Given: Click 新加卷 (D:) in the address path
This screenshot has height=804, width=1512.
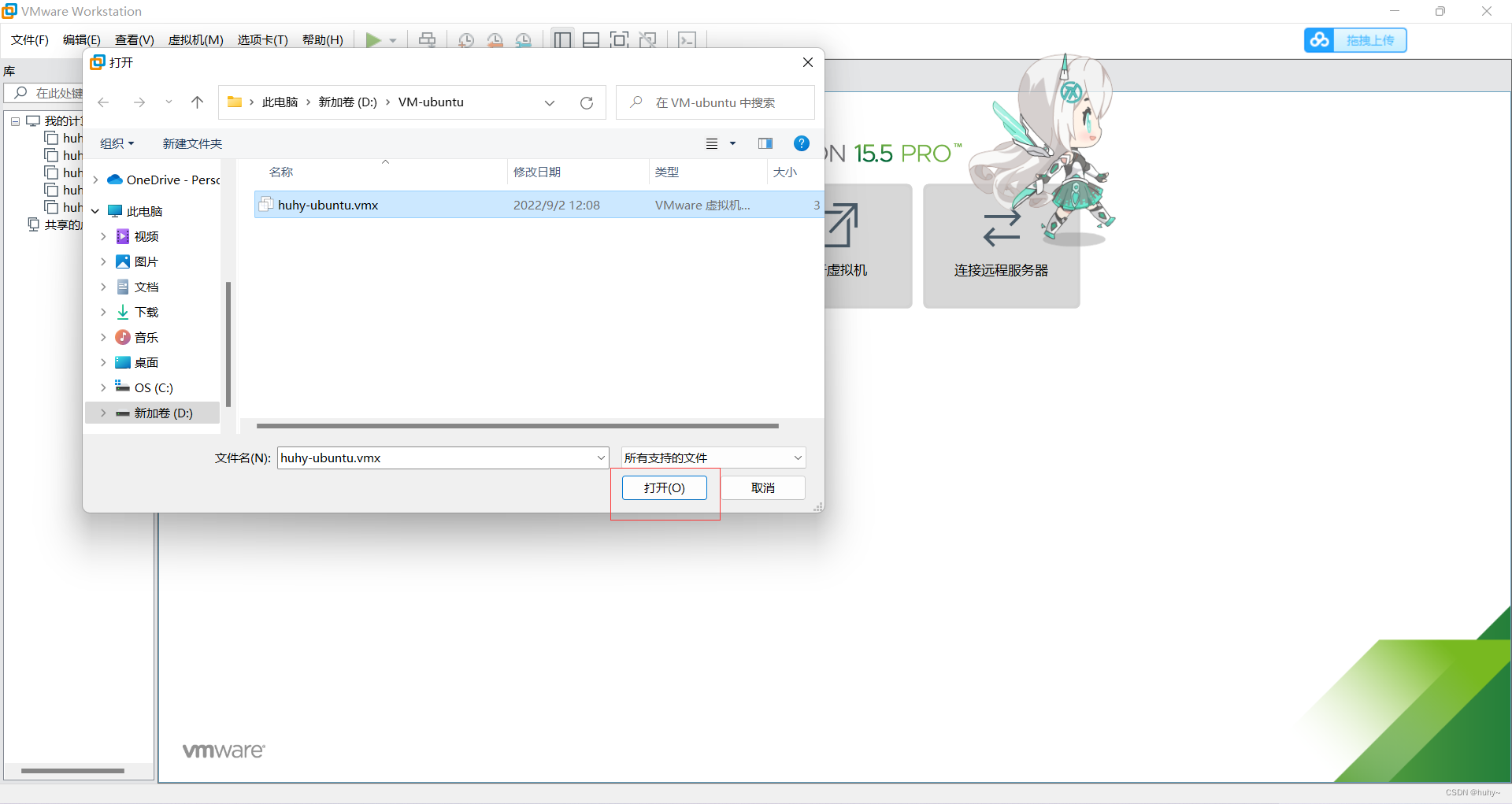Looking at the screenshot, I should click(347, 102).
